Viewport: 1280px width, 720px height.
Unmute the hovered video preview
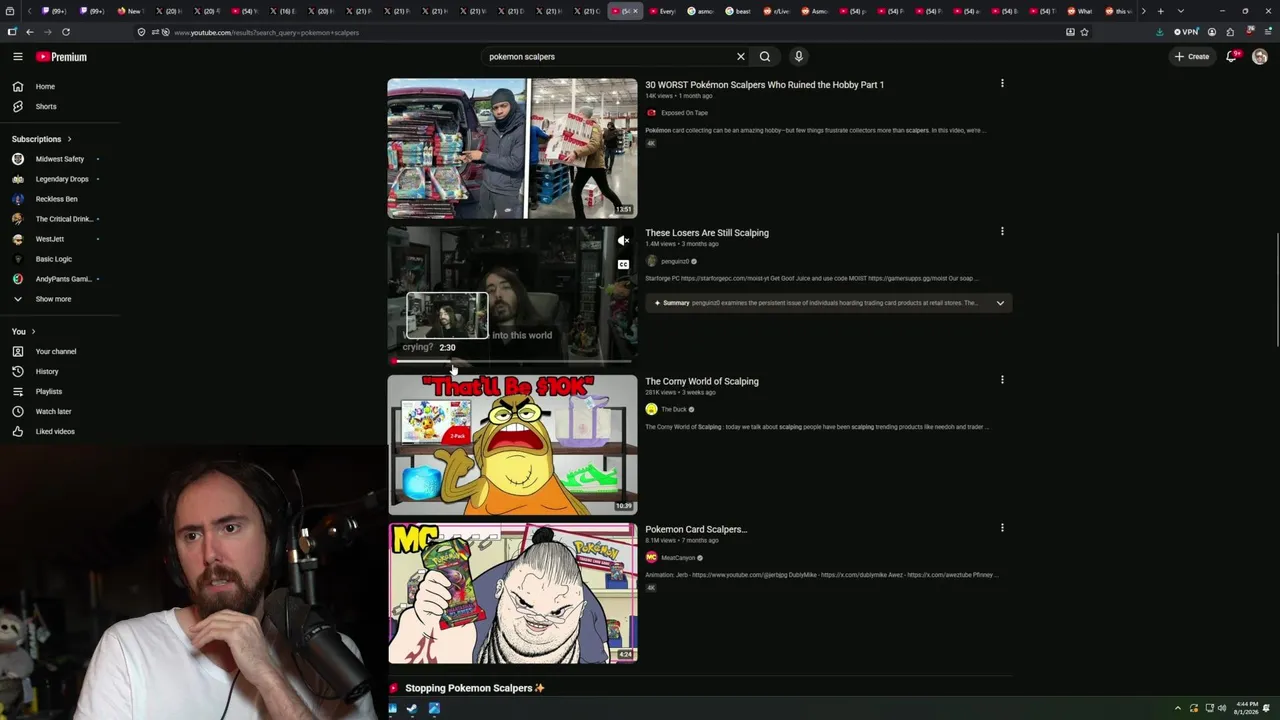click(x=623, y=240)
